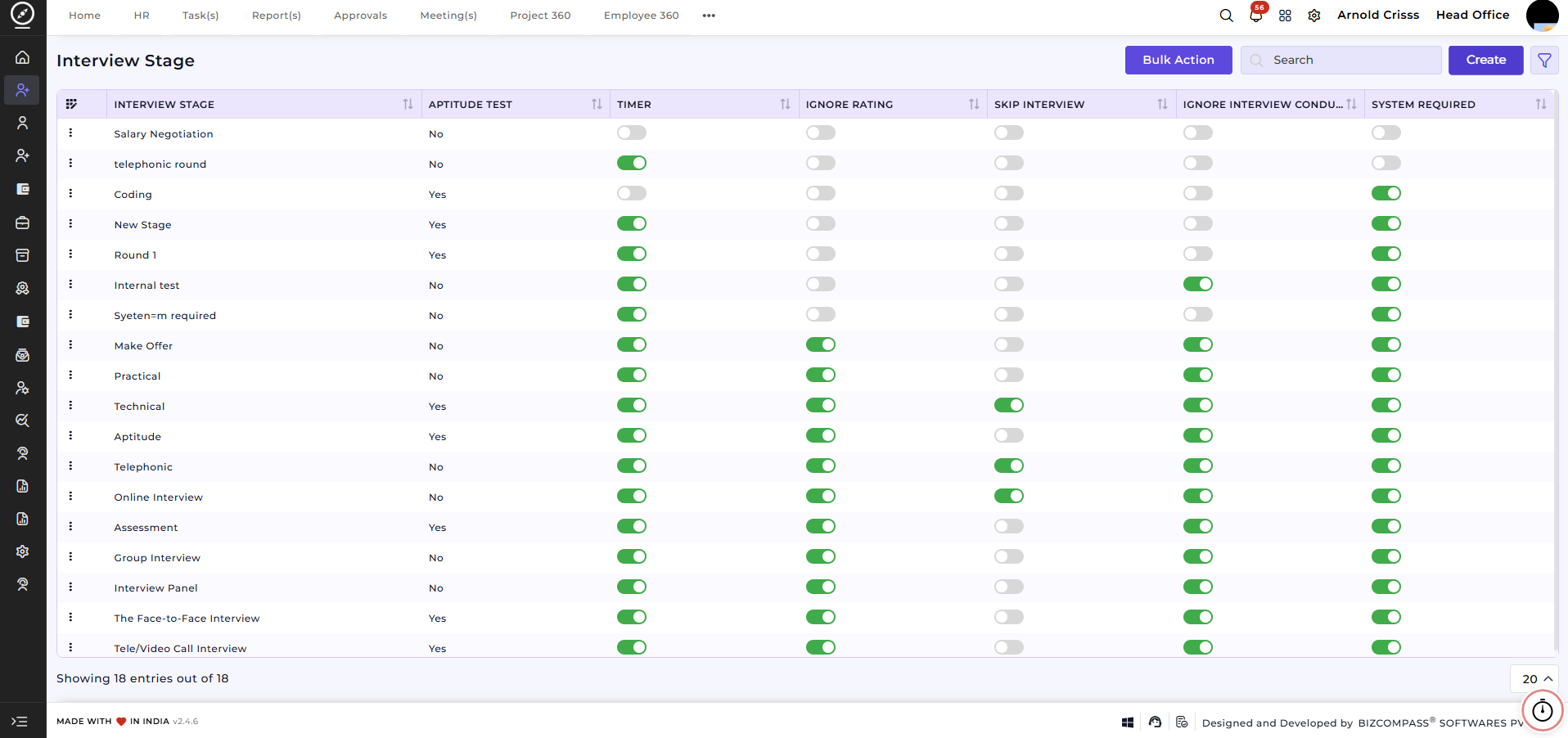Sort by the Interview Stage column
The height and width of the screenshot is (738, 1568).
point(408,104)
